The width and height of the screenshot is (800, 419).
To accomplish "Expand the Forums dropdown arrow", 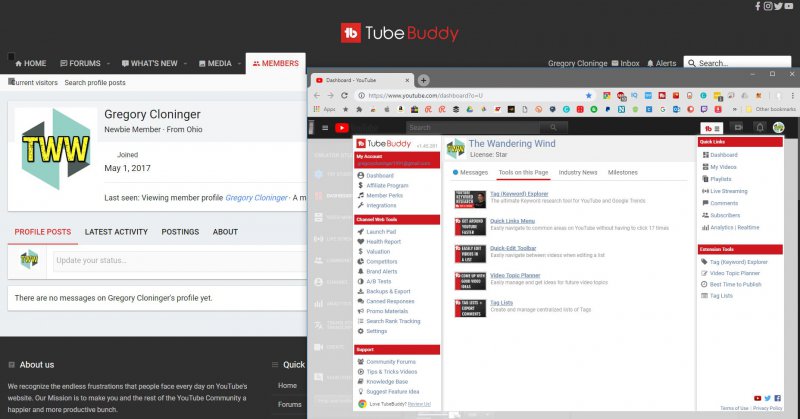I will tap(109, 64).
